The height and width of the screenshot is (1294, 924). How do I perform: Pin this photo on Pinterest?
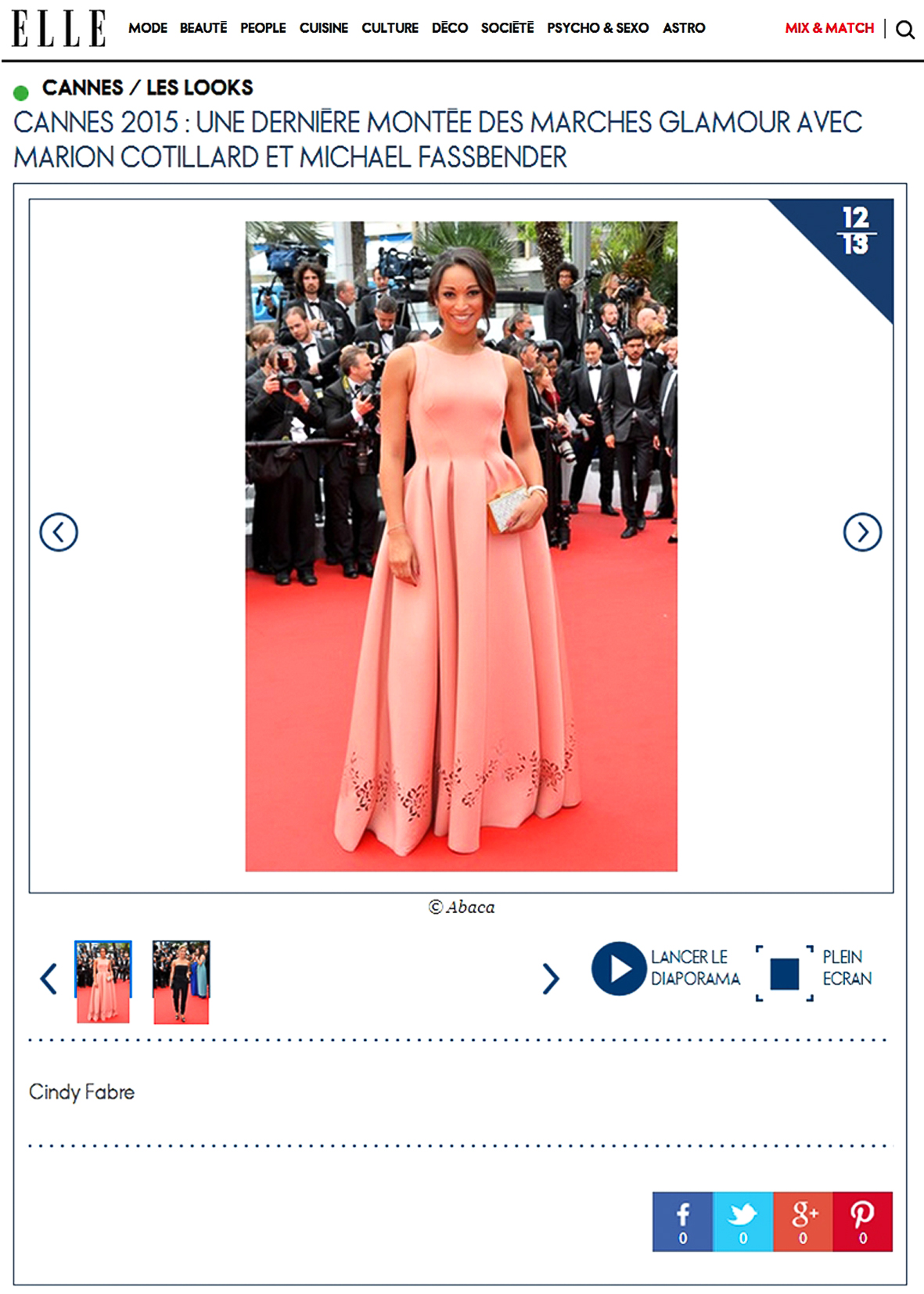point(862,1221)
